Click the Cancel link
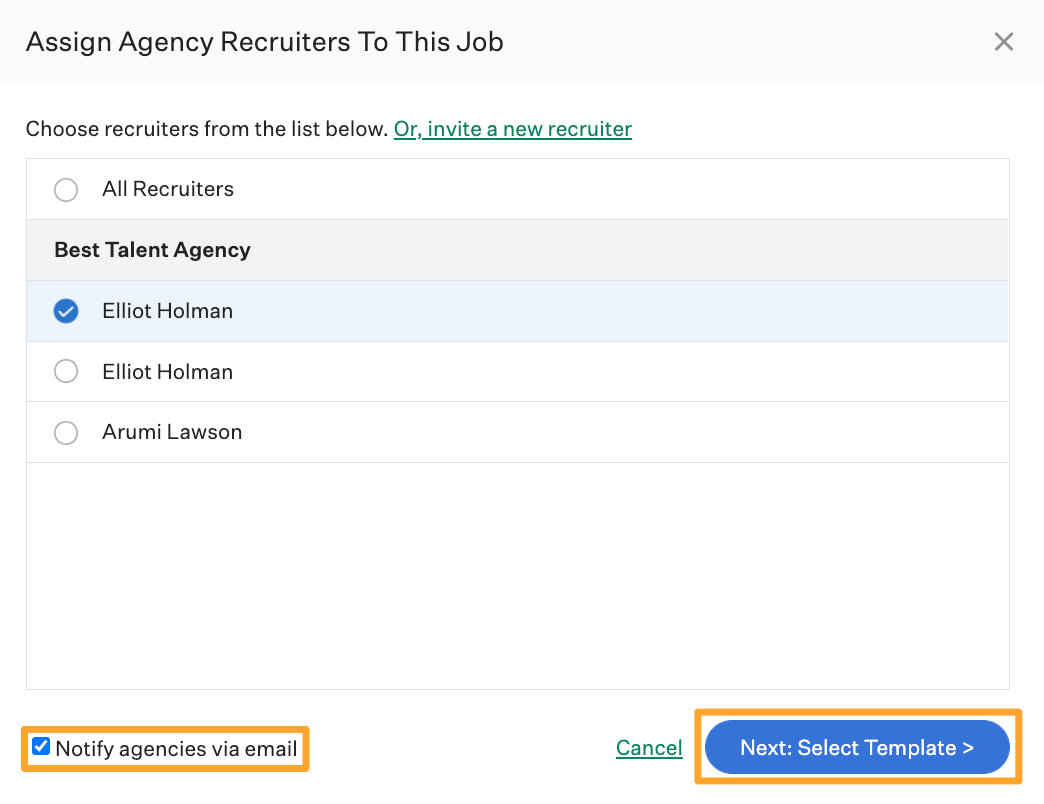The height and width of the screenshot is (804, 1044). click(x=649, y=747)
